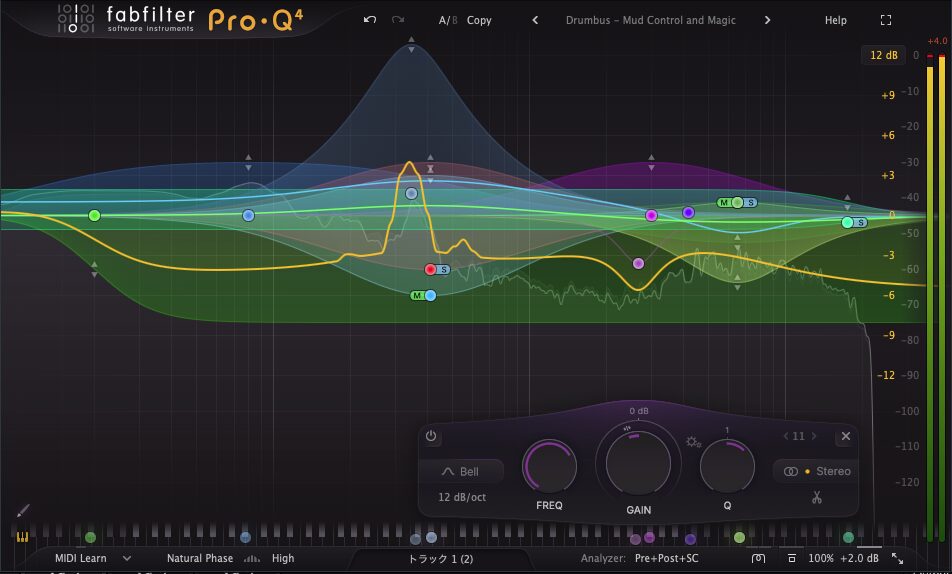Select the blue low-shelf band node on zero line

coord(248,216)
